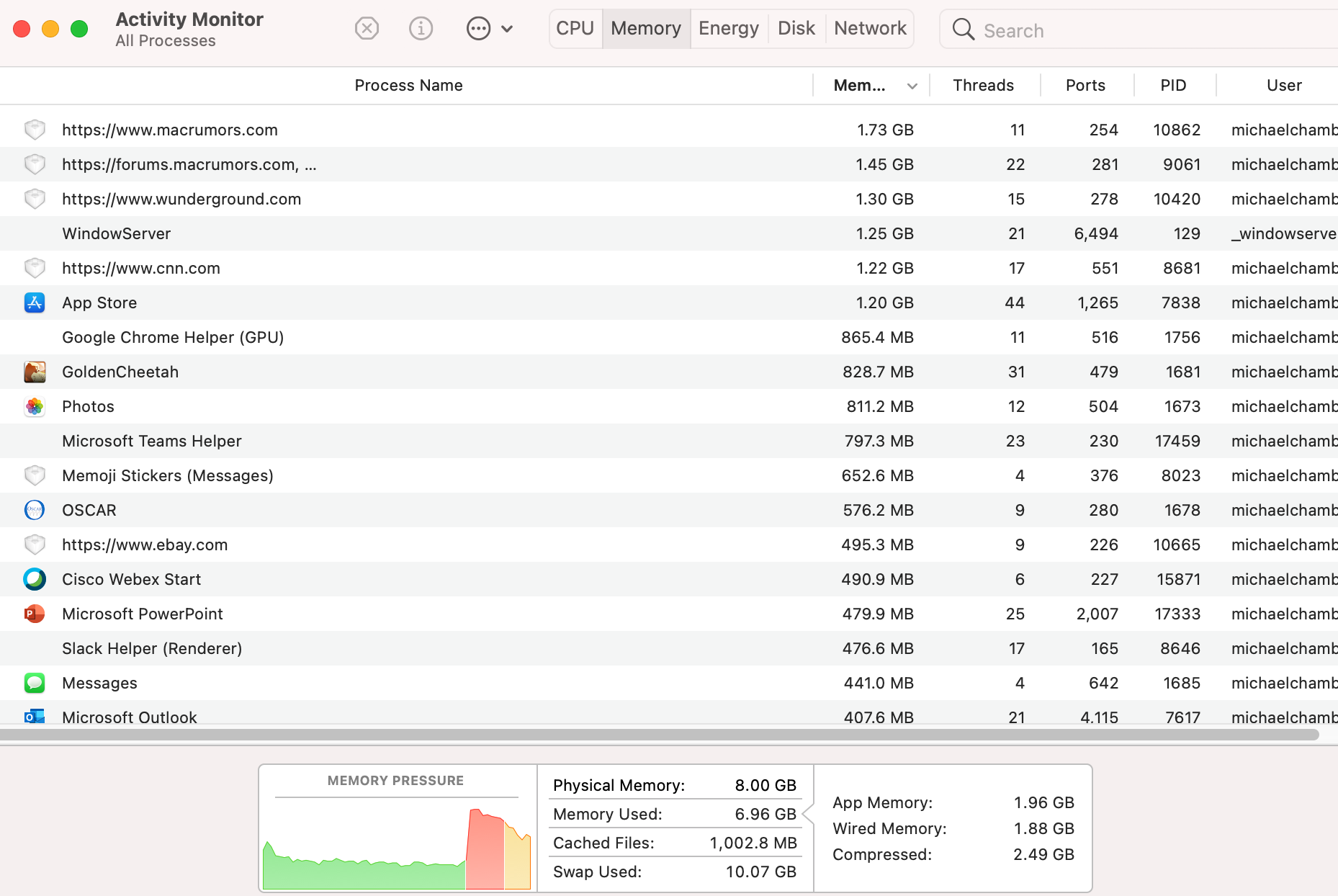Select the Microsoft Teams Helper row
This screenshot has width=1338, height=896.
click(x=669, y=441)
